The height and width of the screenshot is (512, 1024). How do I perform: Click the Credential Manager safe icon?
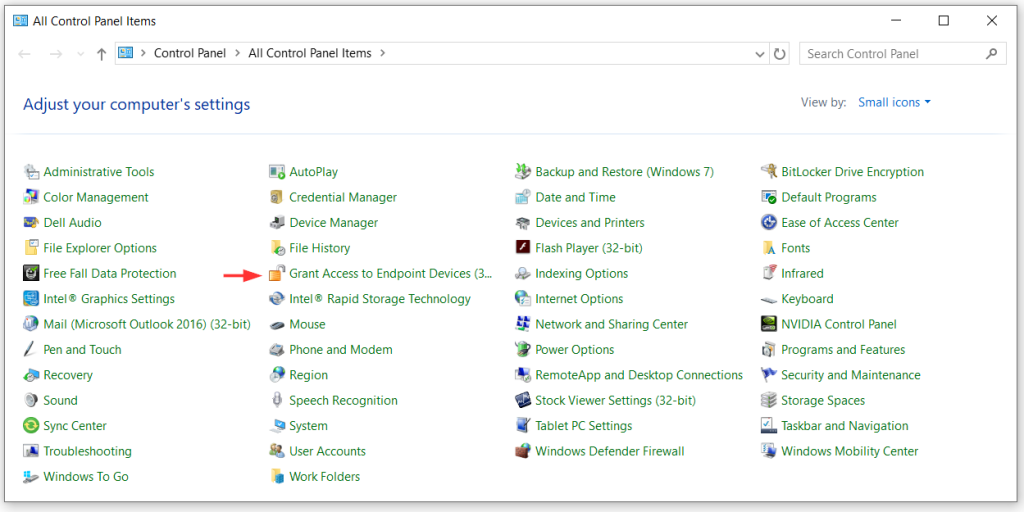(x=277, y=197)
